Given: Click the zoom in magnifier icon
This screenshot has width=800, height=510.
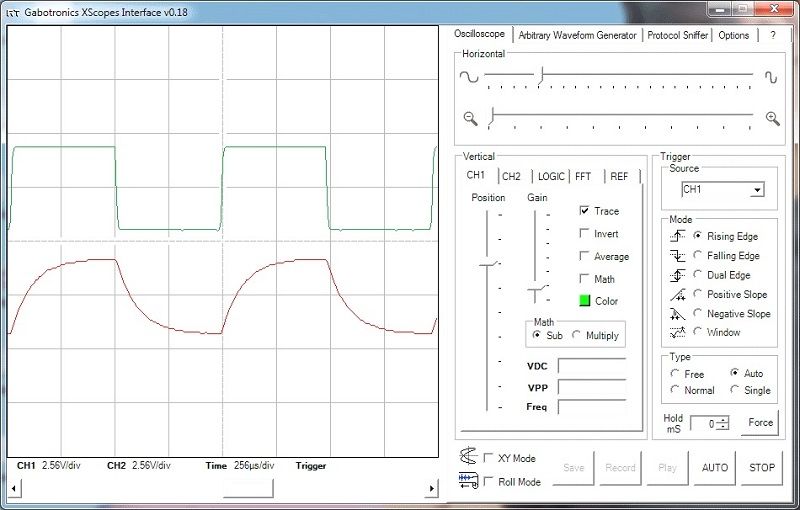Looking at the screenshot, I should (x=773, y=119).
